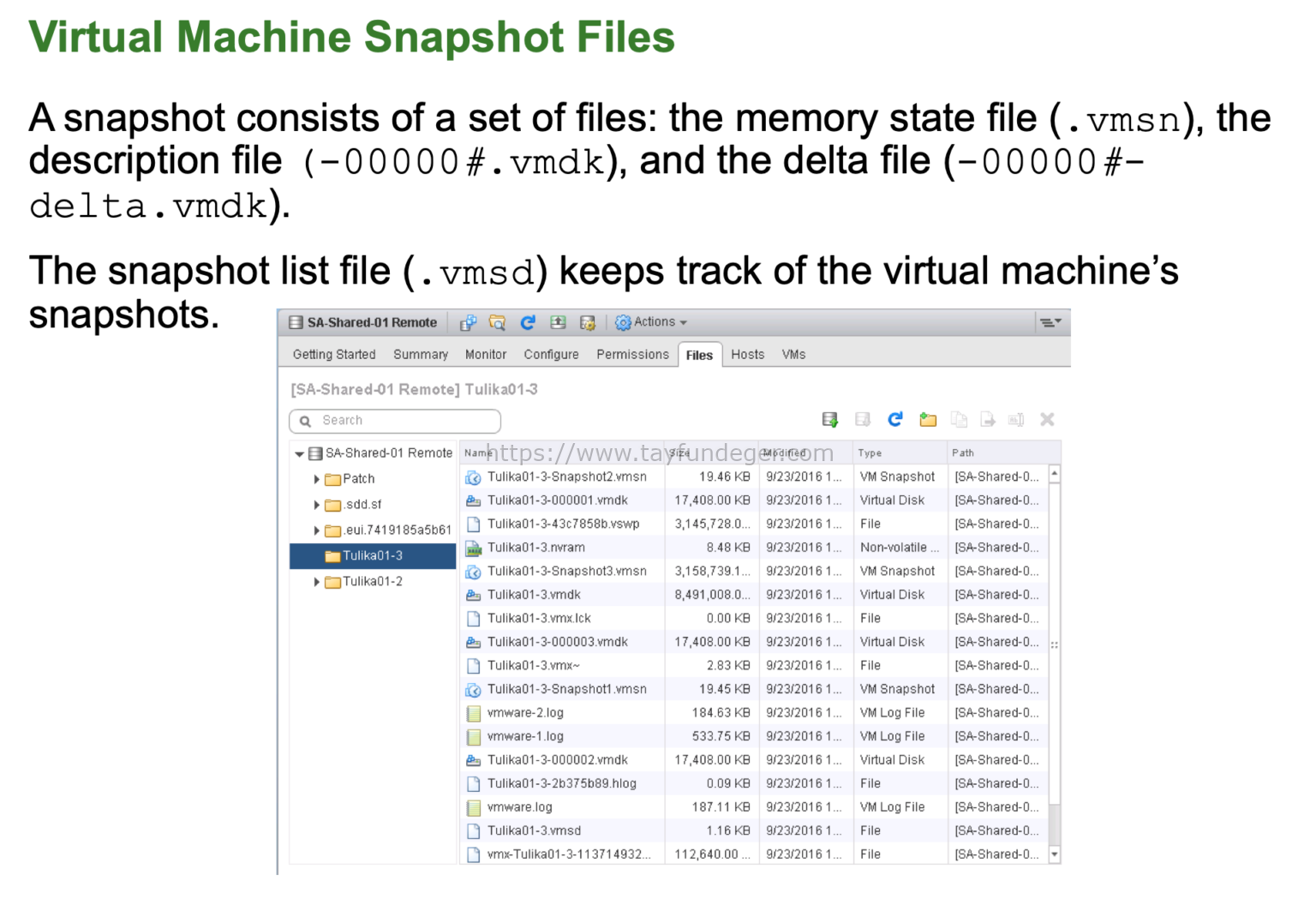Click the refresh icon next to Actions
The image size is (1316, 905).
coord(528,322)
